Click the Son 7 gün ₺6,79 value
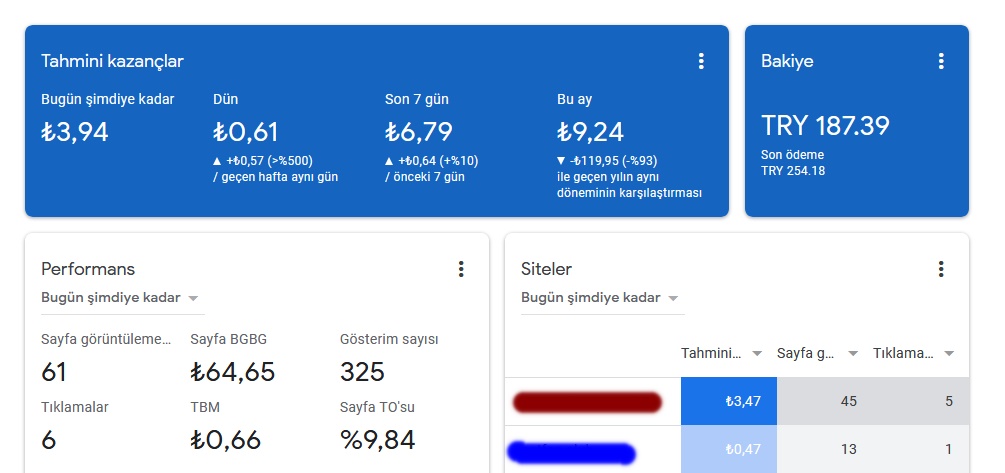Image resolution: width=1005 pixels, height=473 pixels. coord(419,132)
